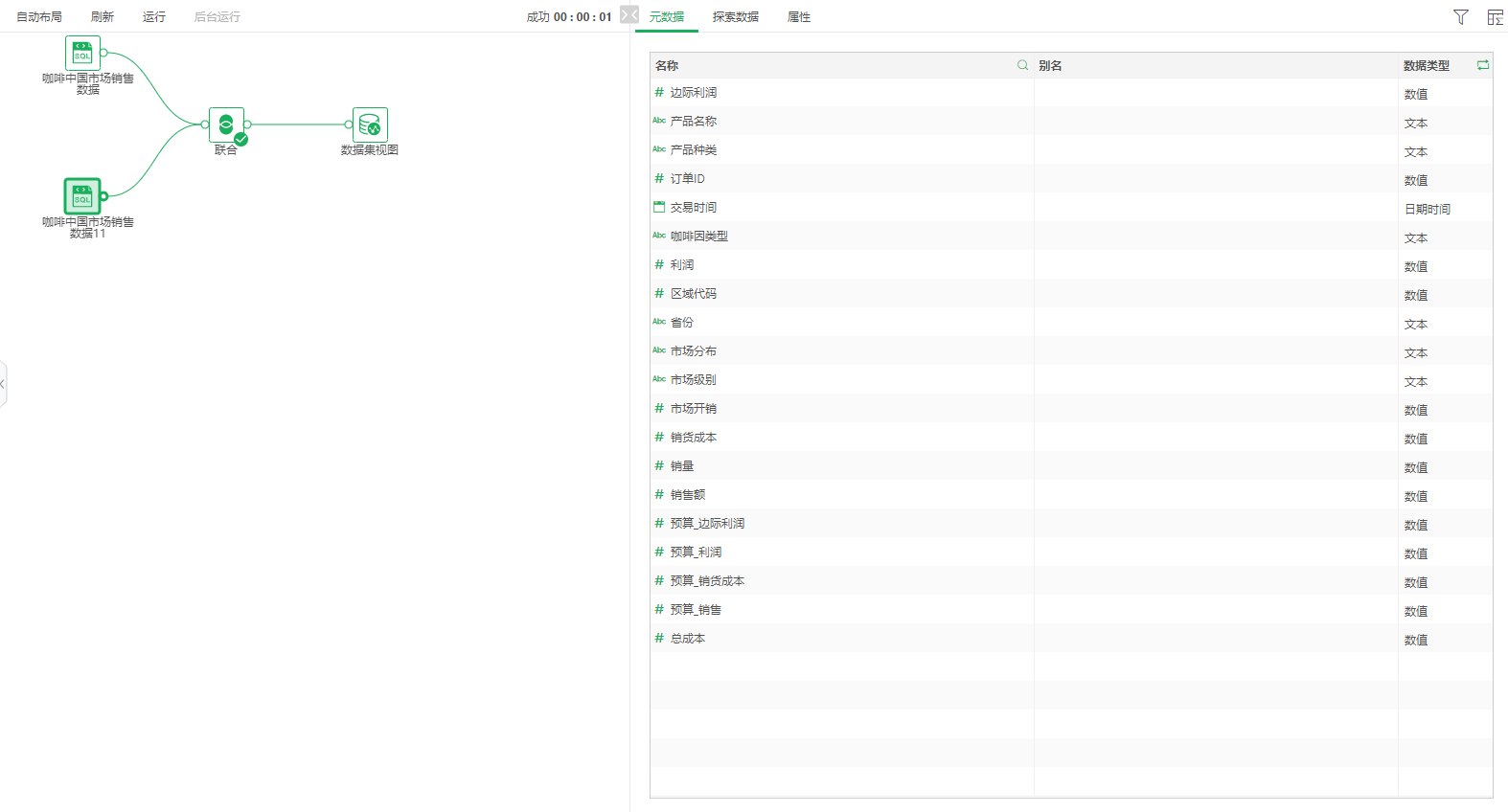Click the 运行 button
The height and width of the screenshot is (812, 1508).
[153, 17]
